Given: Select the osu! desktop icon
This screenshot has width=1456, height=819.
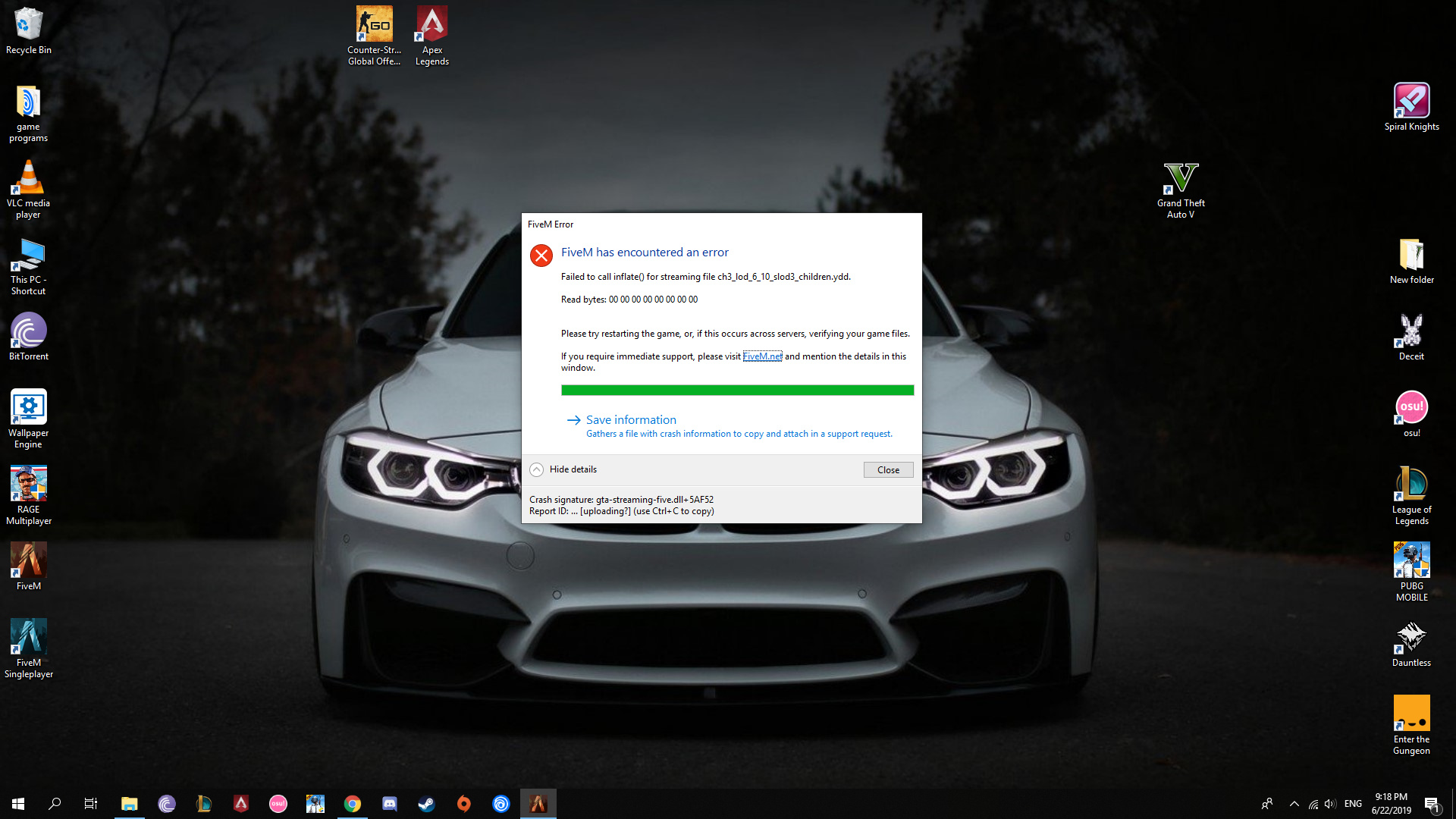Looking at the screenshot, I should coord(1411,414).
